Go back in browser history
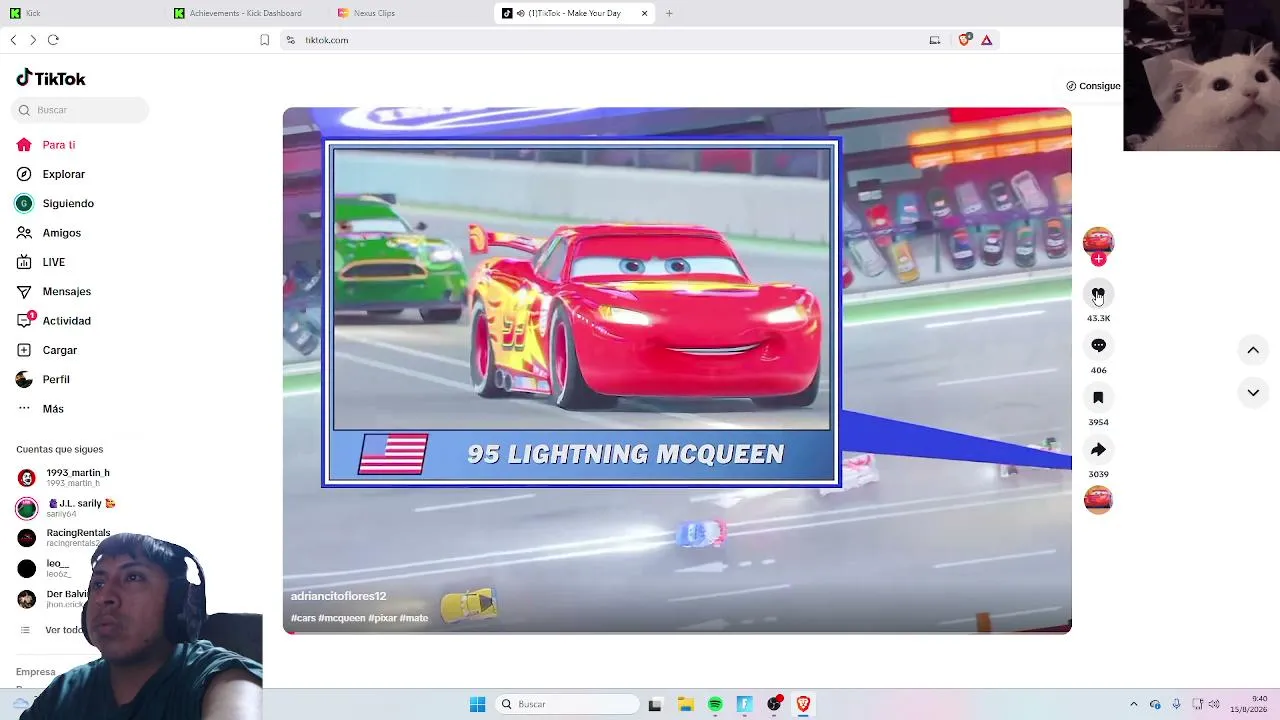1280x720 pixels. coord(13,40)
